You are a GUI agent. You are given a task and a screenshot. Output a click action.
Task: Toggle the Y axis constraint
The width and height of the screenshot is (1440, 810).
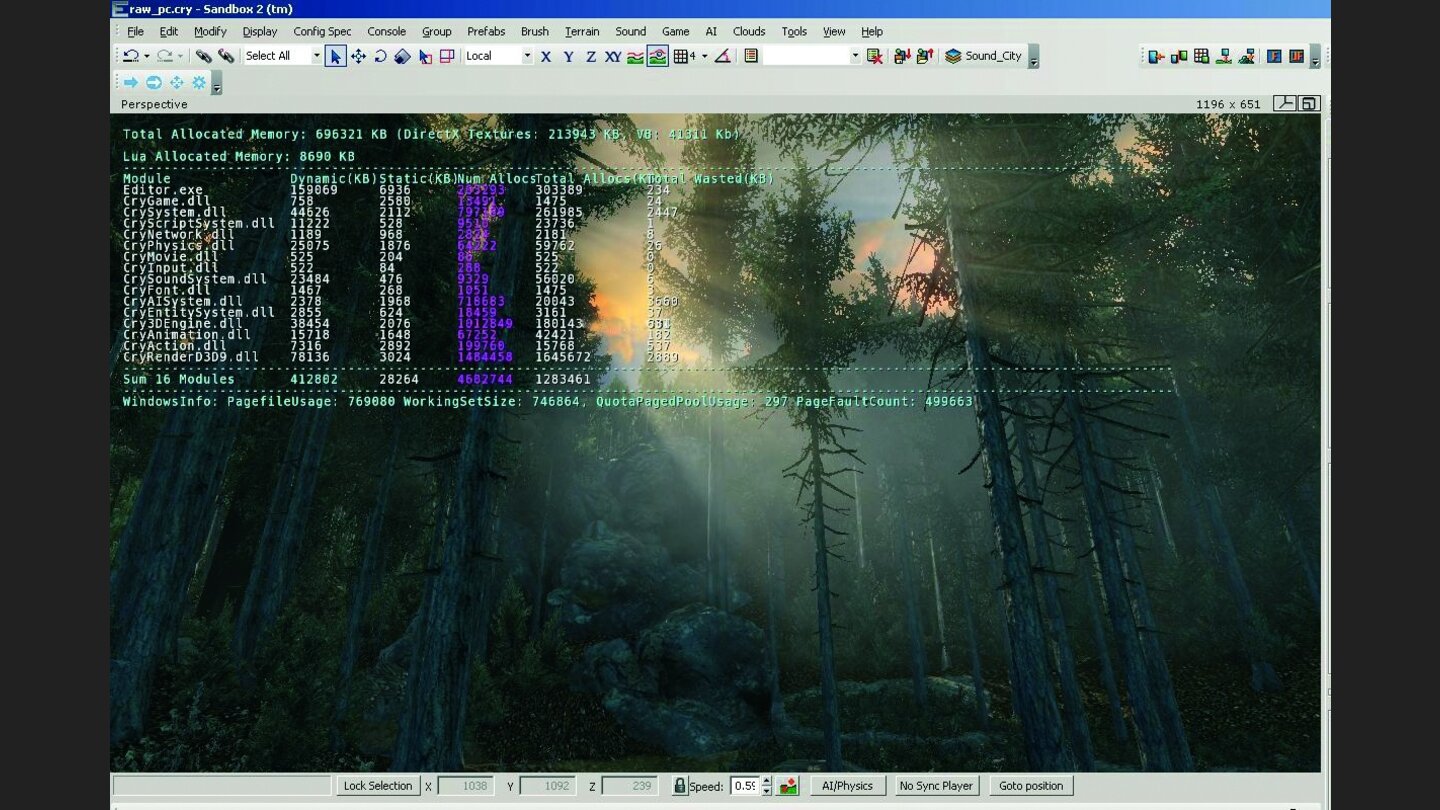point(568,56)
